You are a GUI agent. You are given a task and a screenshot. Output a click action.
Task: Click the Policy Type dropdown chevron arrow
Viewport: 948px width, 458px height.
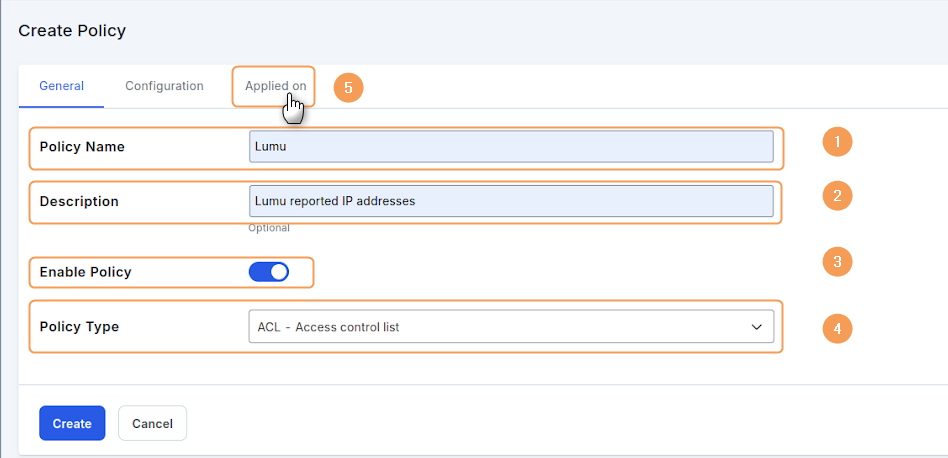756,327
